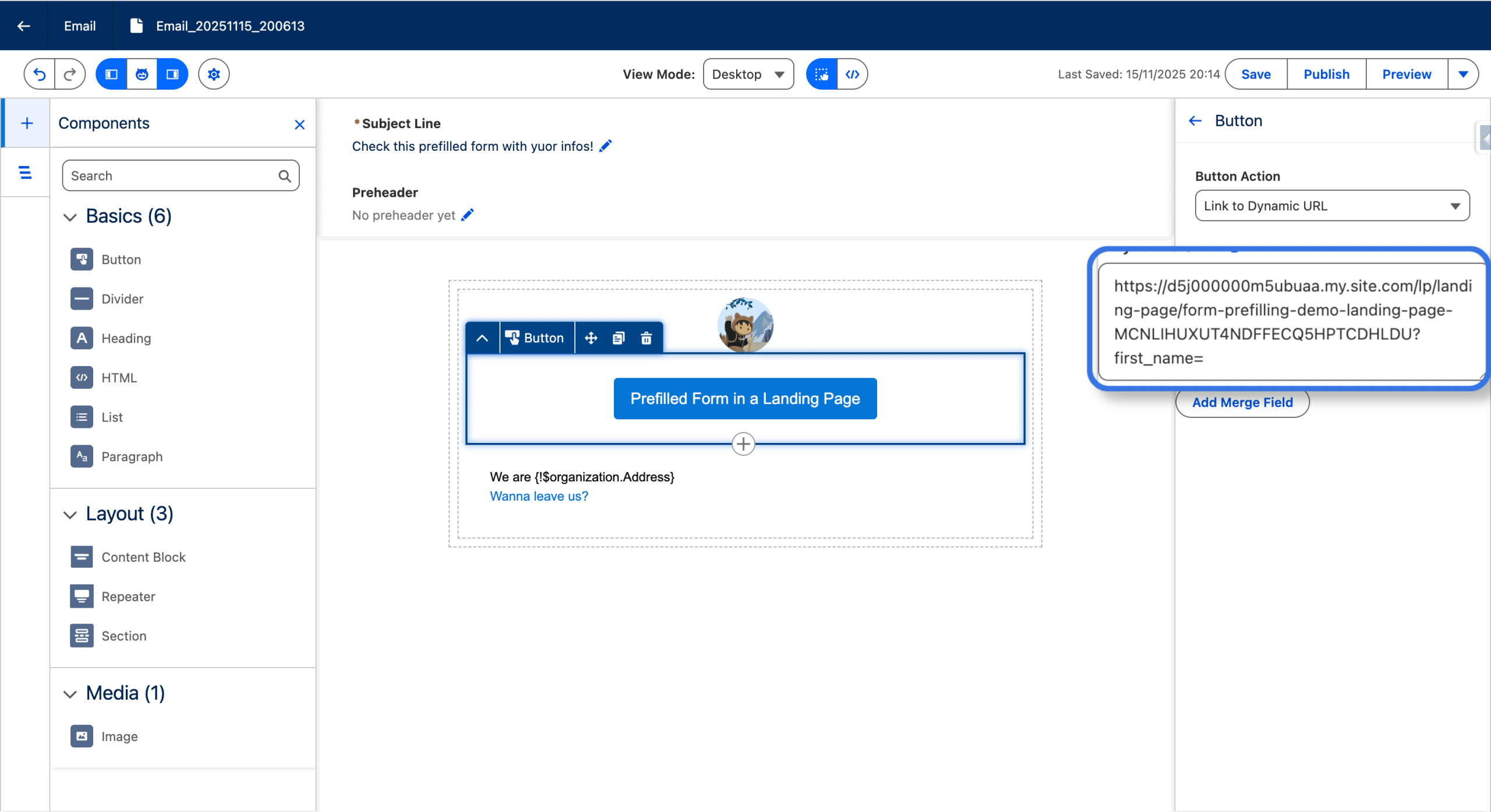The image size is (1491, 812).
Task: Toggle the right panel visibility
Action: (172, 74)
